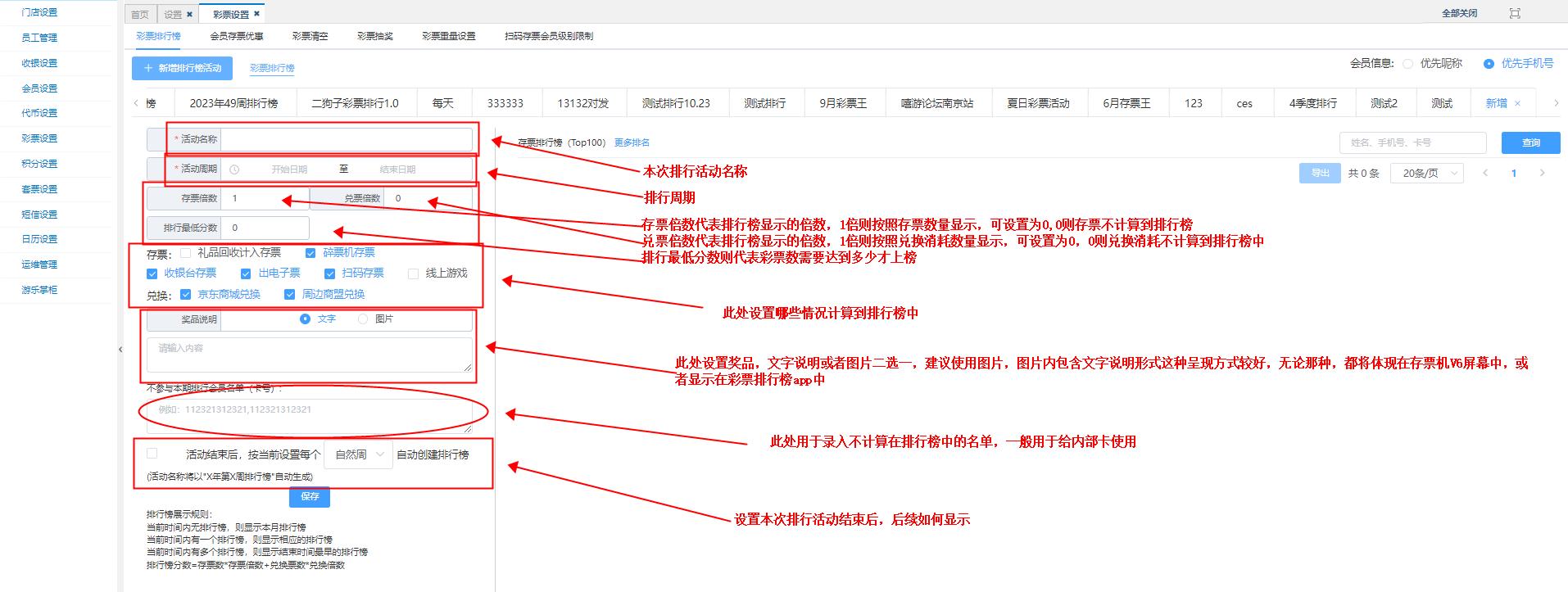Viewport: 1568px width, 592px height.
Task: Open 积分设置 in sidebar
Action: tap(39, 164)
